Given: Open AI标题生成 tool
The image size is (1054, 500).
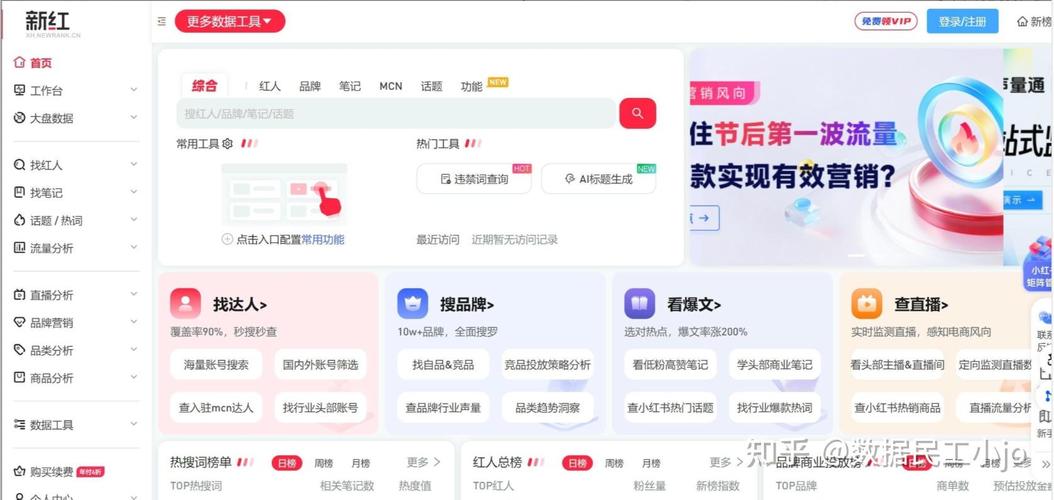Looking at the screenshot, I should pyautogui.click(x=598, y=179).
